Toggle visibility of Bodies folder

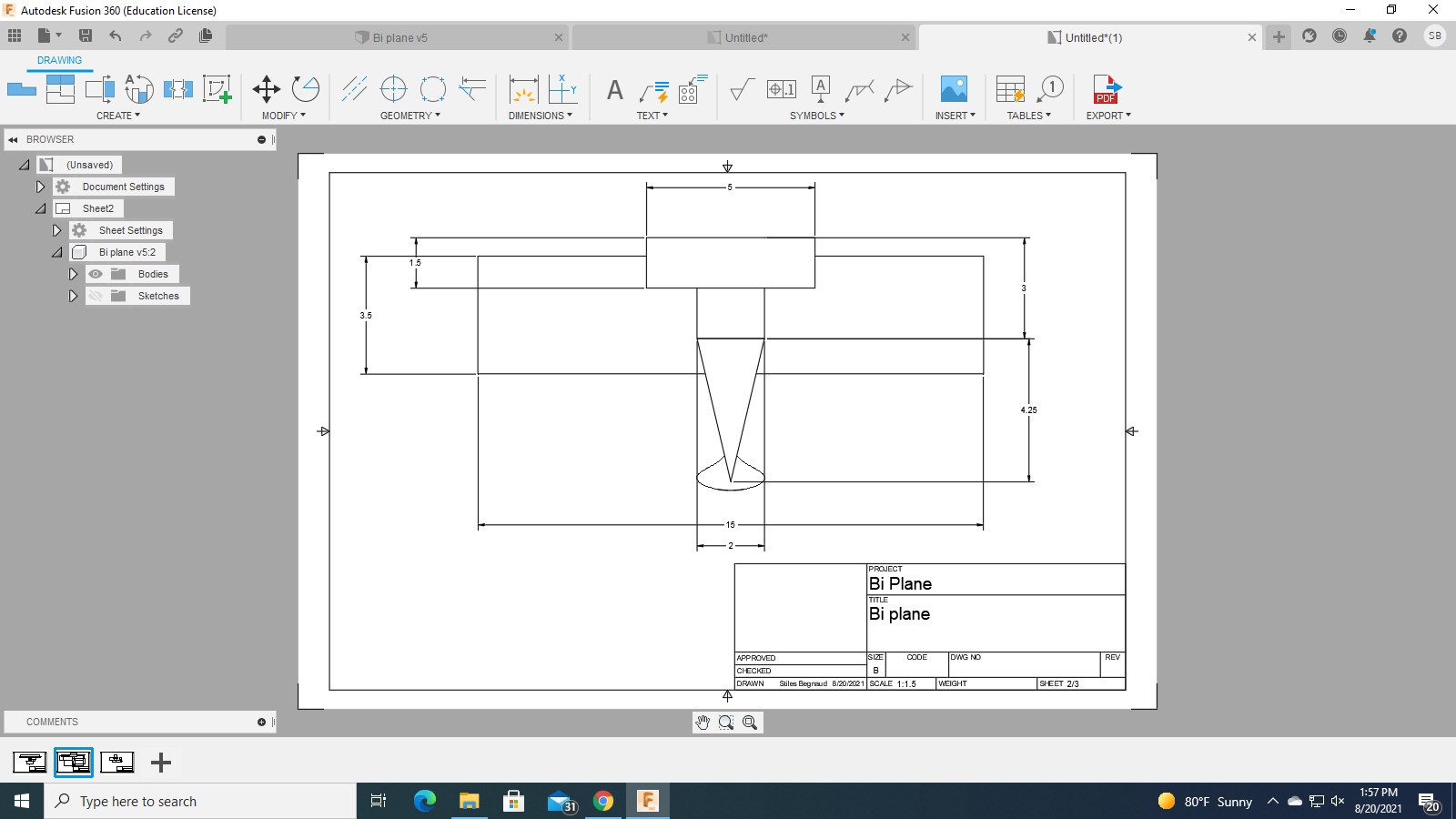95,273
